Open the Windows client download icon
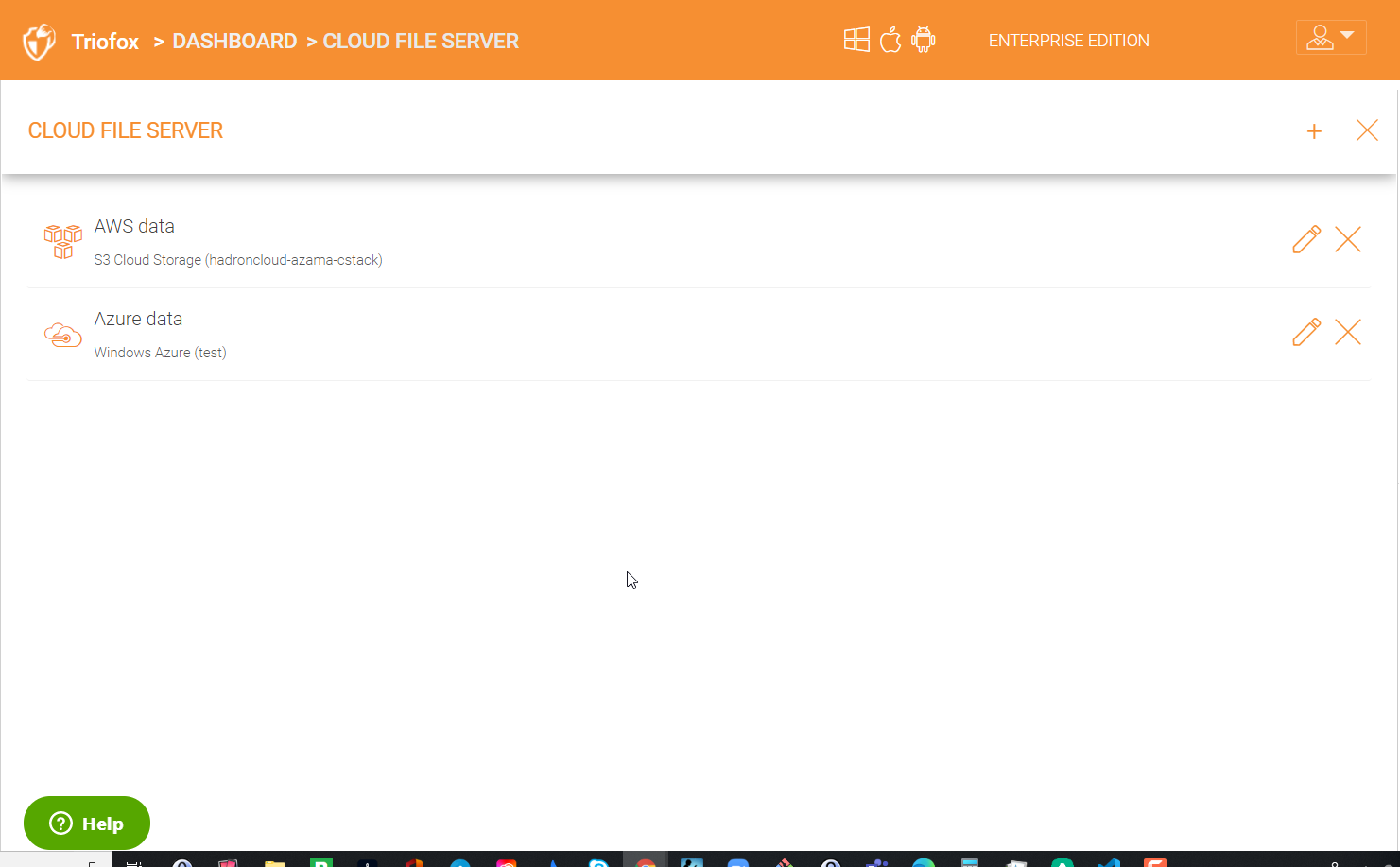This screenshot has width=1400, height=867. (x=856, y=40)
